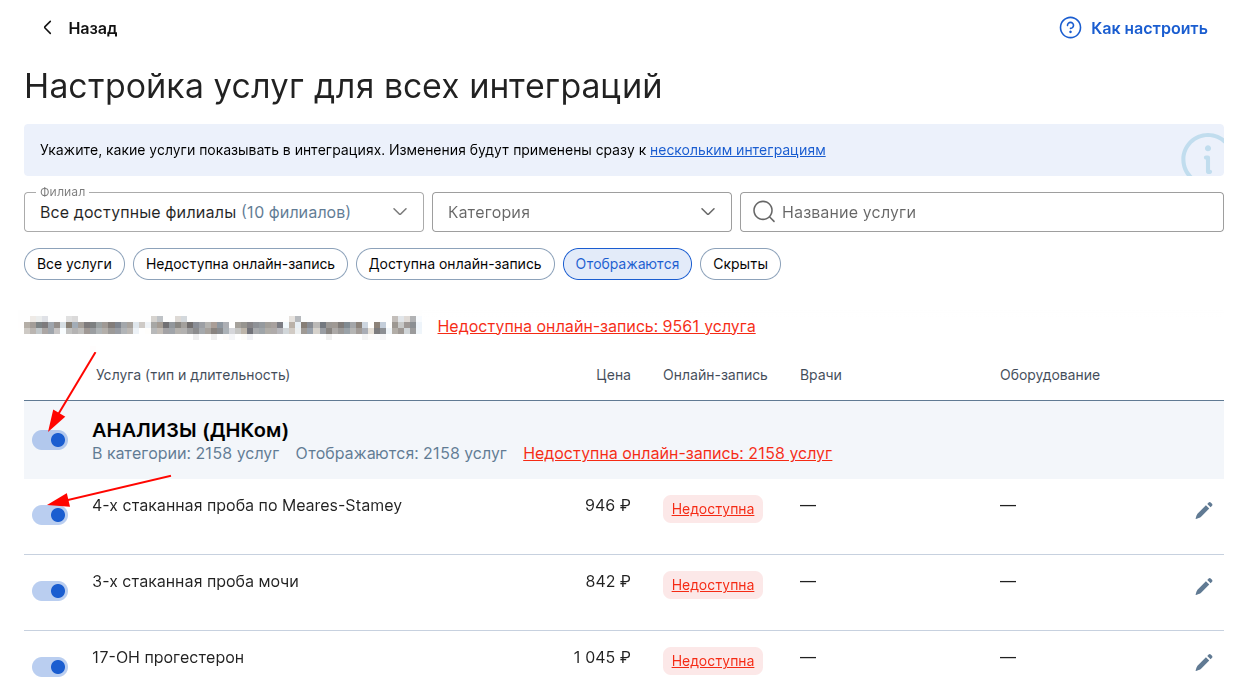Edit the 4-х стаканная проба по Meares-Stamey service
The height and width of the screenshot is (699, 1258).
pos(1204,511)
